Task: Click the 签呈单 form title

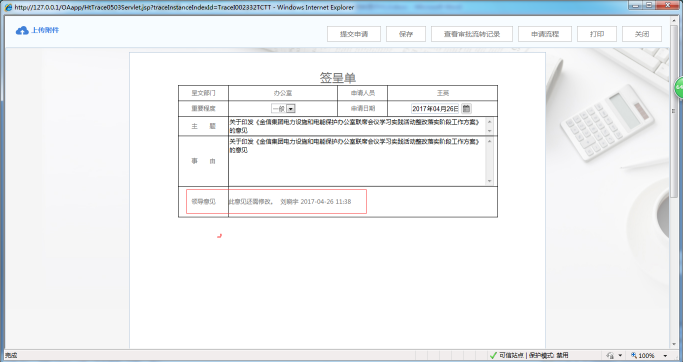Action: [x=338, y=78]
